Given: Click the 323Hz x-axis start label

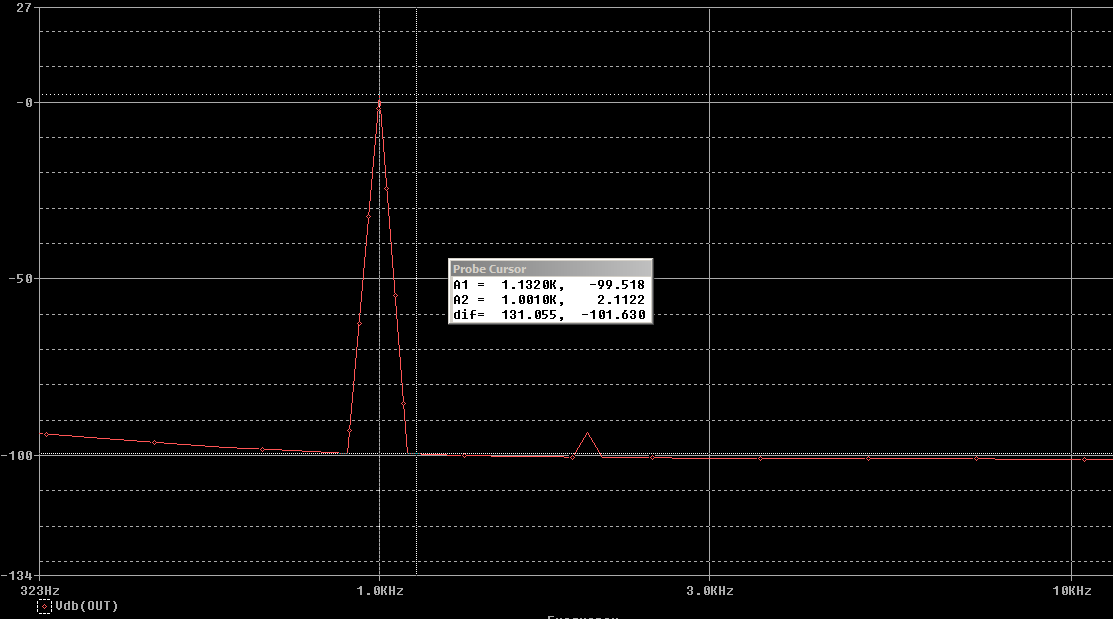Looking at the screenshot, I should pos(40,591).
